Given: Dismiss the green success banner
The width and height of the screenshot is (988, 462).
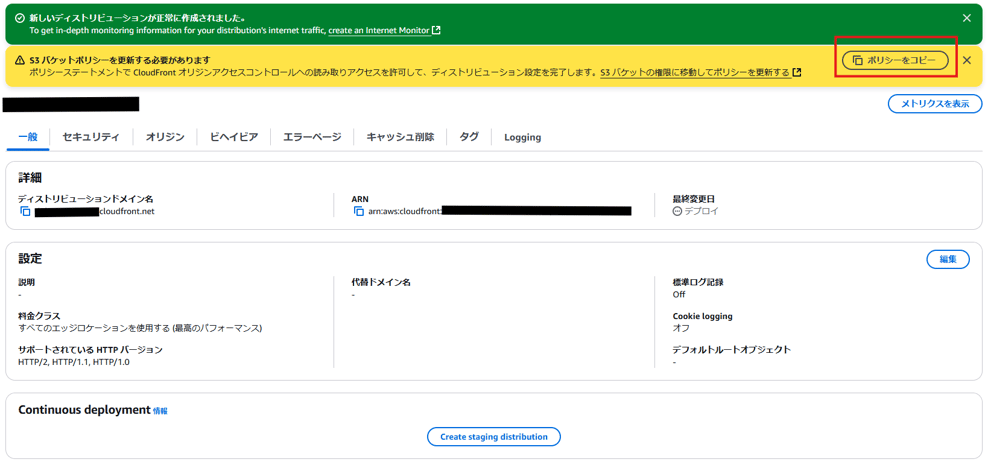Looking at the screenshot, I should coord(967,18).
